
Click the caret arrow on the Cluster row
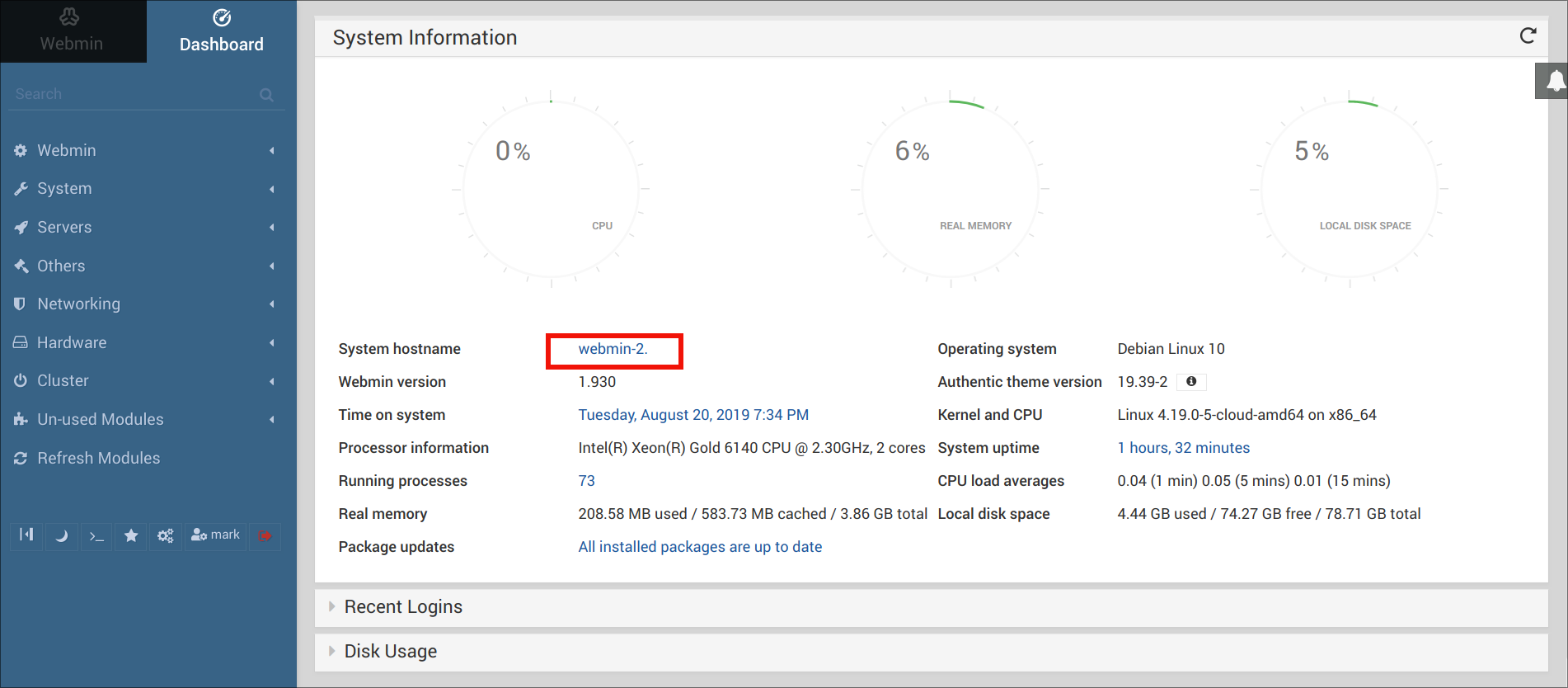[x=271, y=380]
